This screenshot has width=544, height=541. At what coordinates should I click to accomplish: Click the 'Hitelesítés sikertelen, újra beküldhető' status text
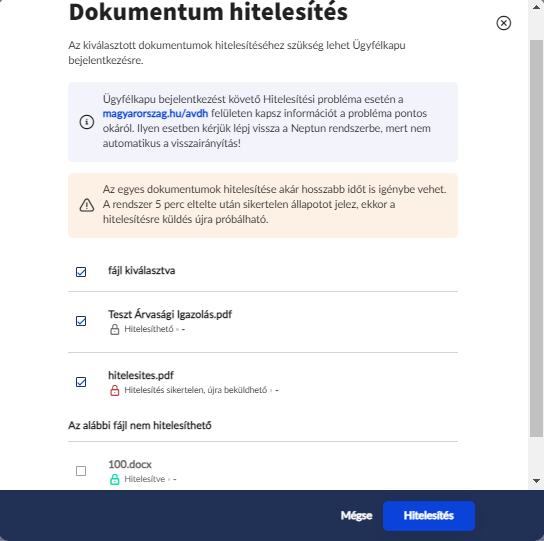point(196,390)
